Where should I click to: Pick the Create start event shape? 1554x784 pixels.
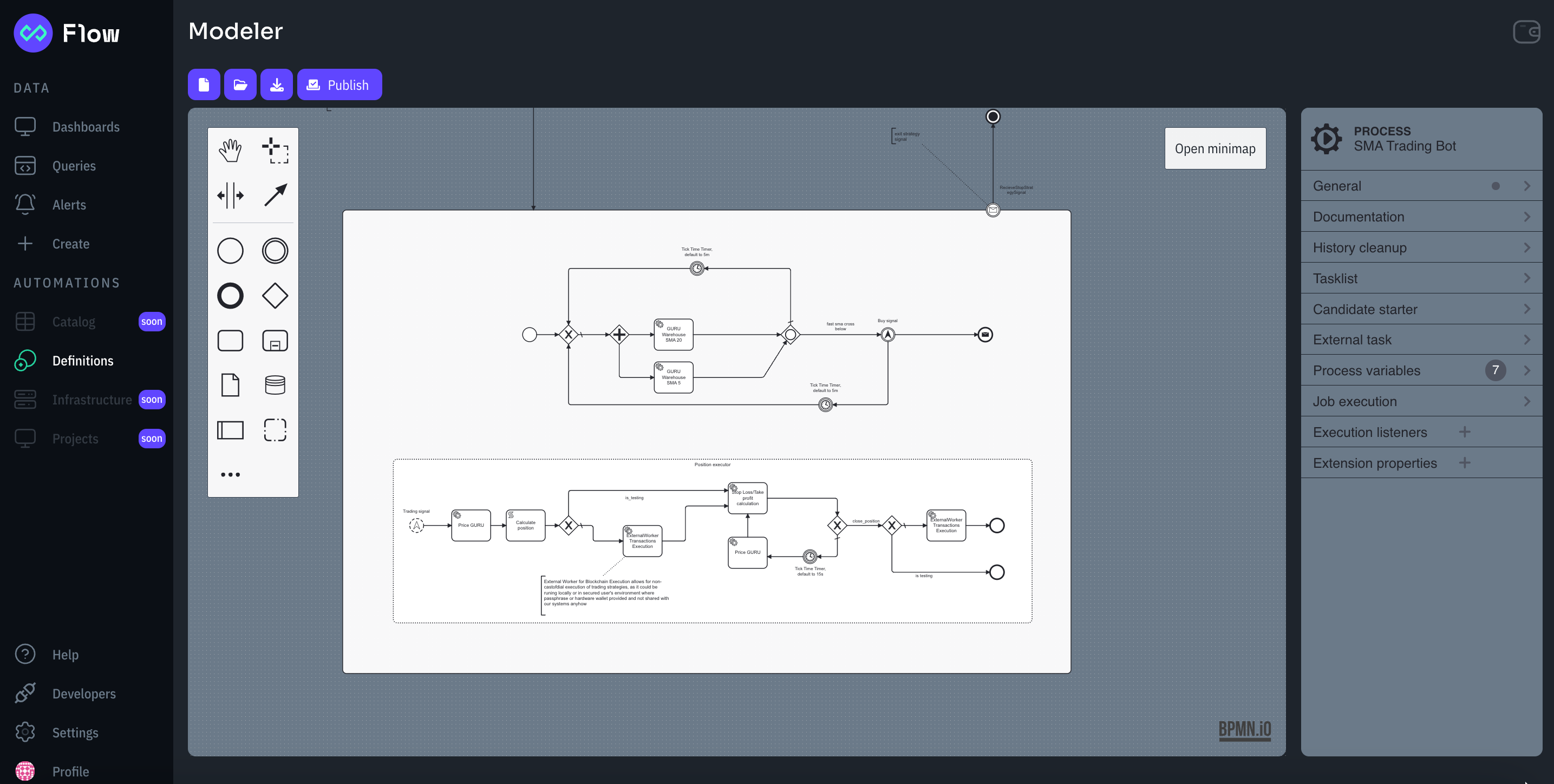230,250
